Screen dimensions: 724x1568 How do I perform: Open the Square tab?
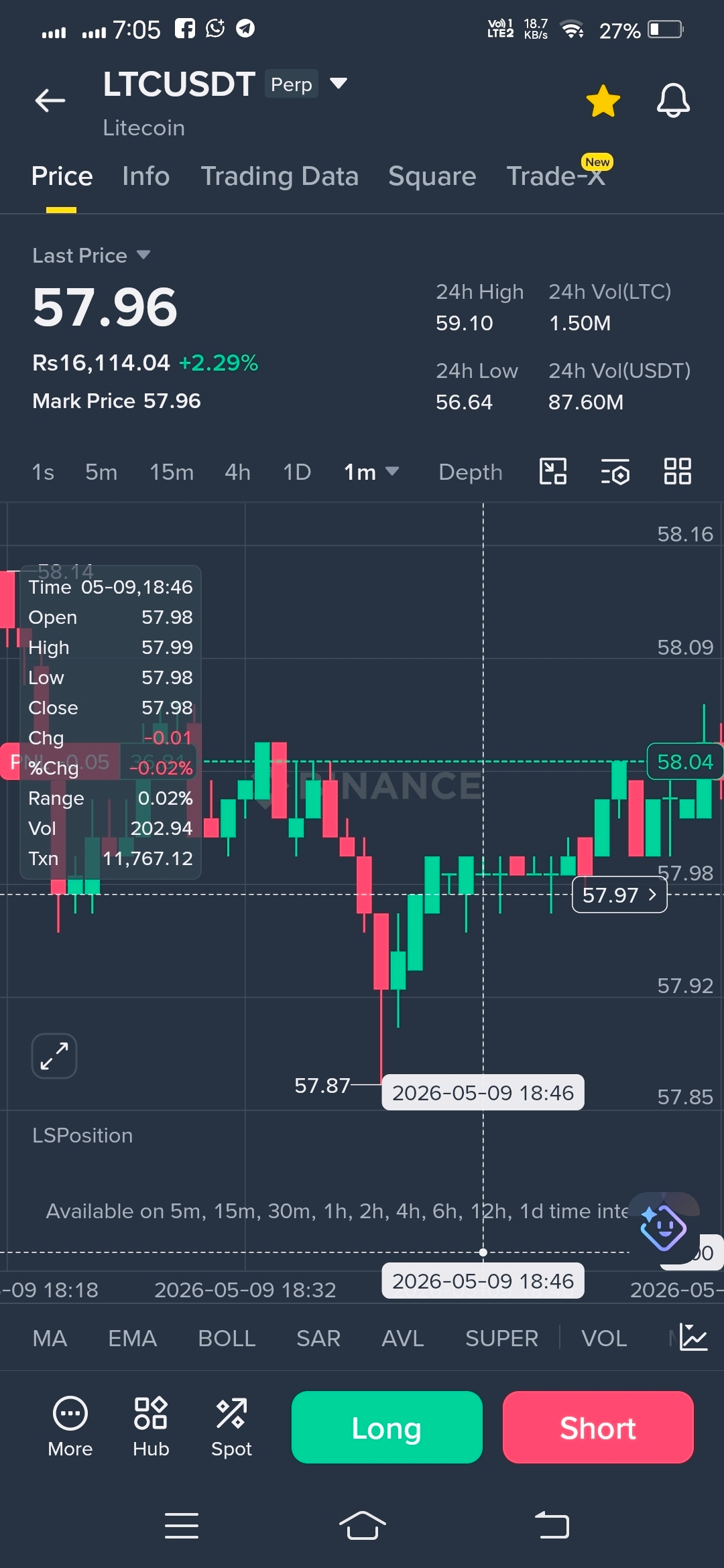(432, 176)
